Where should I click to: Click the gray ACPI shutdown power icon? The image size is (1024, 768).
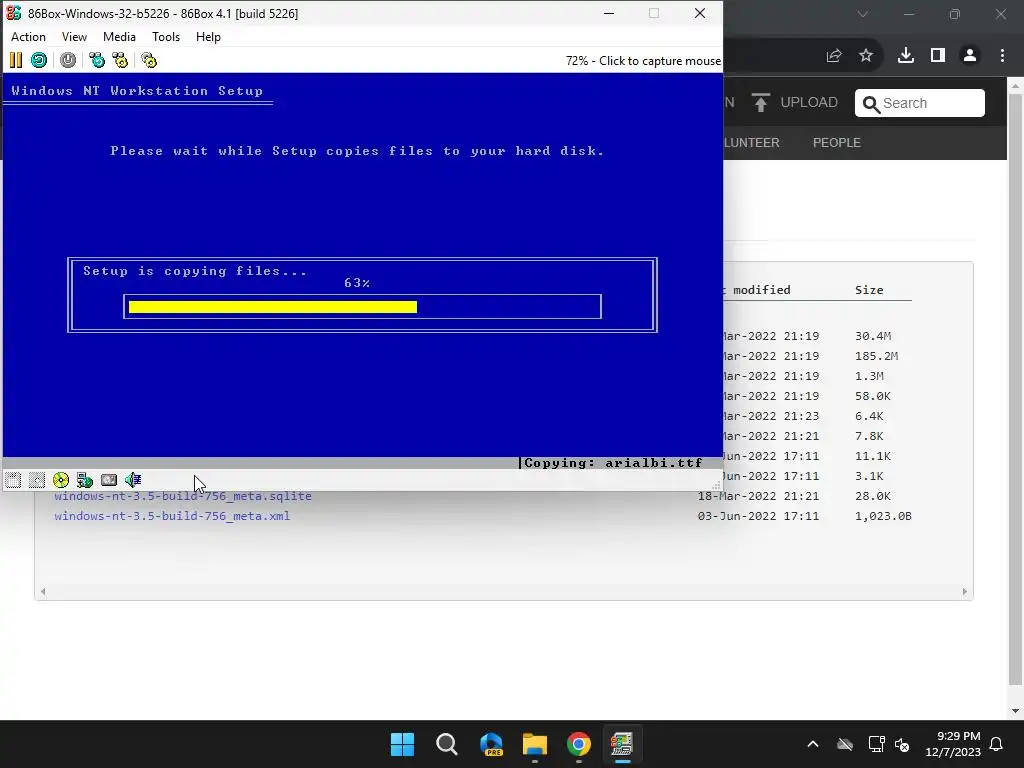68,61
